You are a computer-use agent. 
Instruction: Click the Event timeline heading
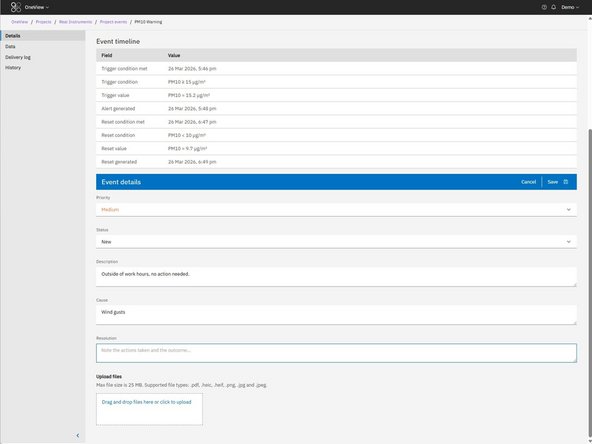[118, 42]
